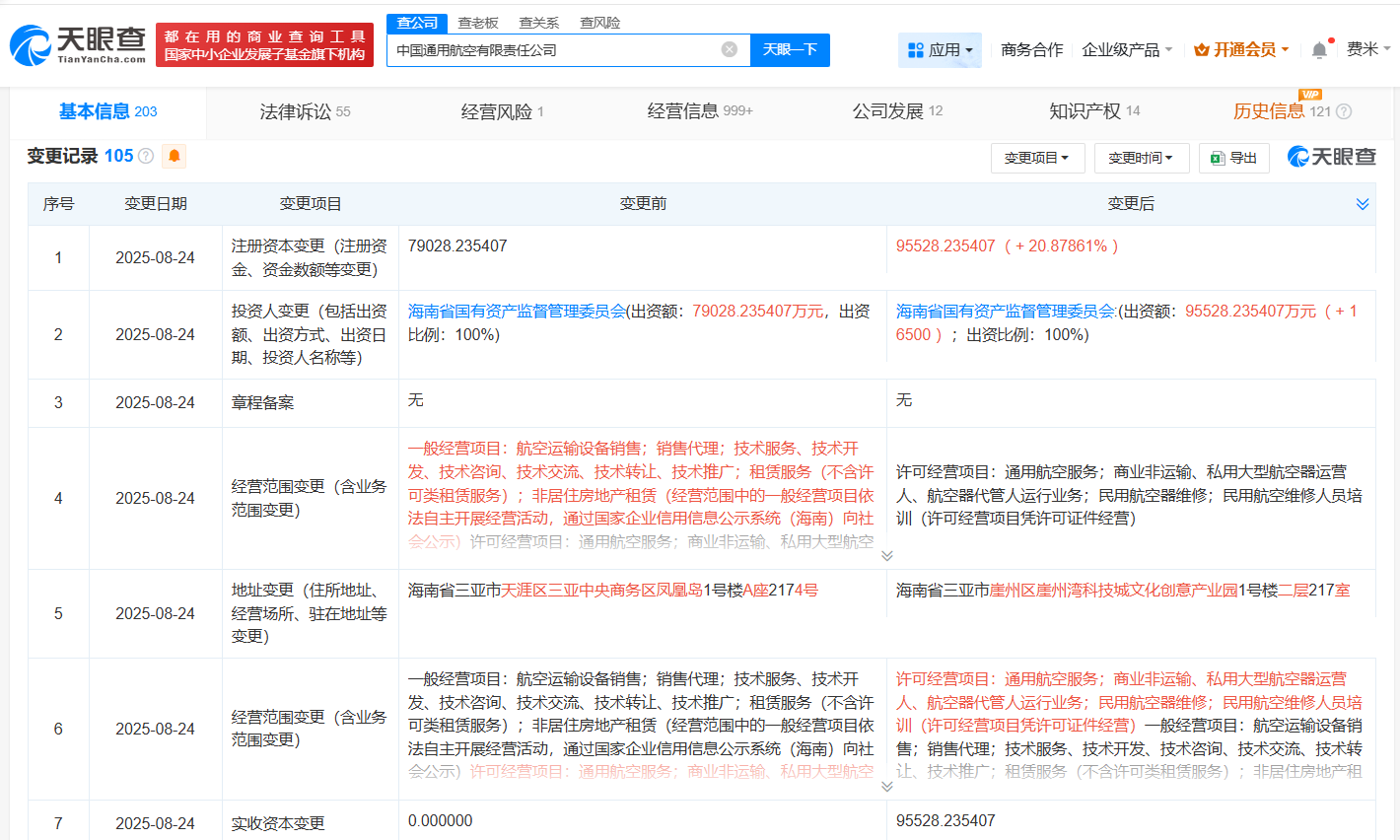
Task: Click the 变更前 column header
Action: click(643, 204)
